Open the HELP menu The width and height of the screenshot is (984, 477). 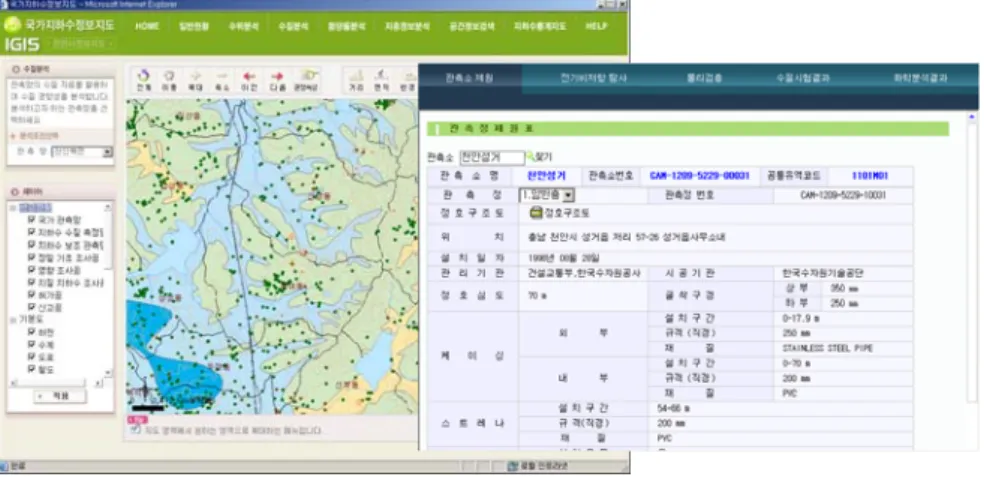596,26
